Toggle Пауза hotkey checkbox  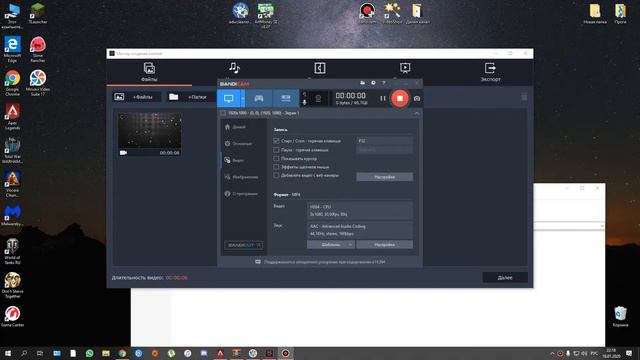pos(276,150)
